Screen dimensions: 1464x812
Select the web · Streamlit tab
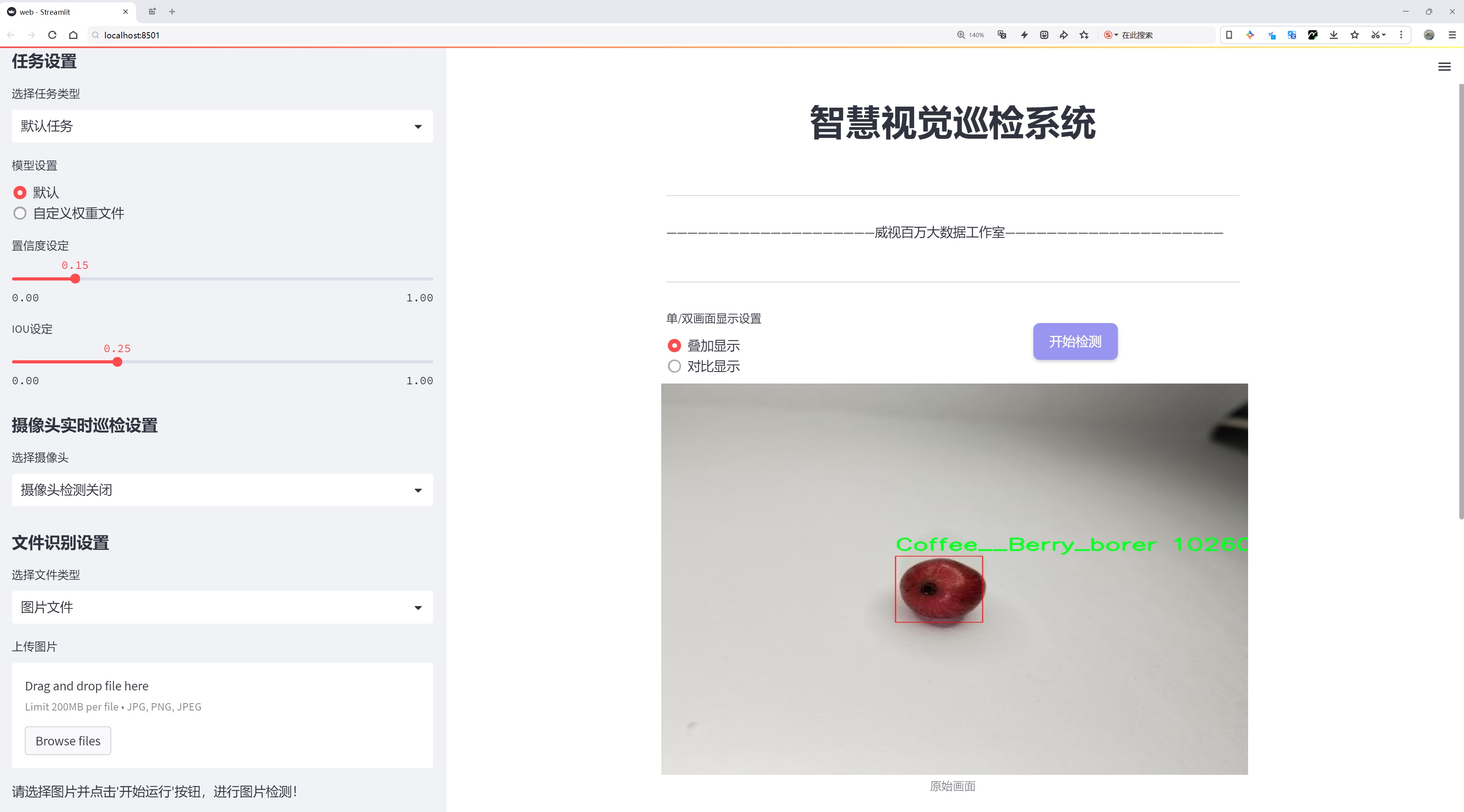(67, 11)
